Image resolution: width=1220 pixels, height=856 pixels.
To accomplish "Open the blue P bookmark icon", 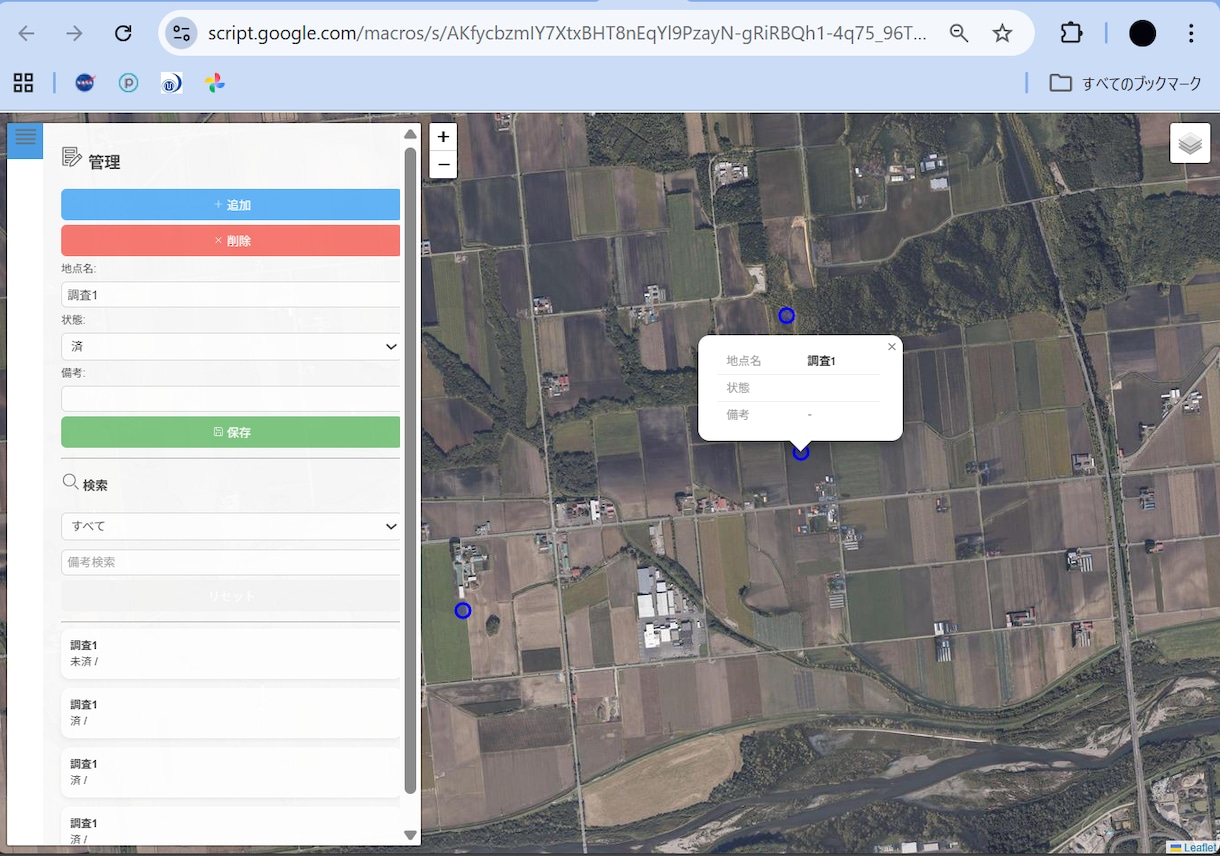I will [x=128, y=83].
